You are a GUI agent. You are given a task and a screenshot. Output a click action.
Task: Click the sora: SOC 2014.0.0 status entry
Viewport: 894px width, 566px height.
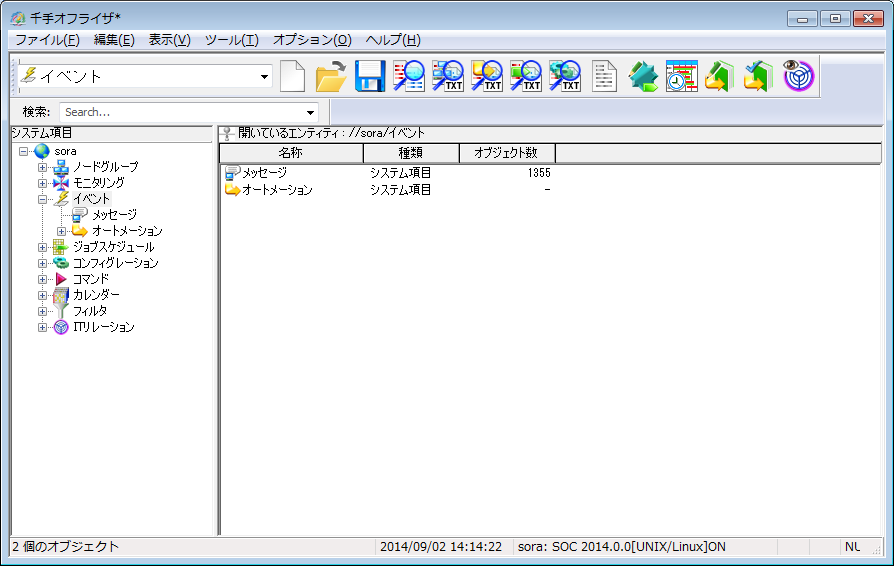click(621, 547)
